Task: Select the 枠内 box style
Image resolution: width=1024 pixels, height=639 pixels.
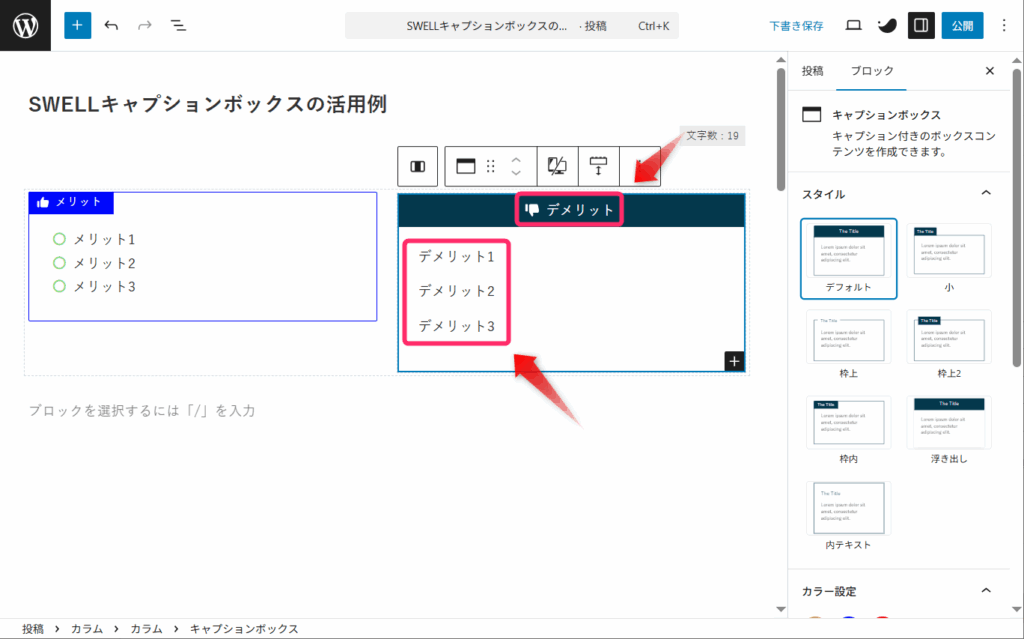Action: pyautogui.click(x=848, y=430)
